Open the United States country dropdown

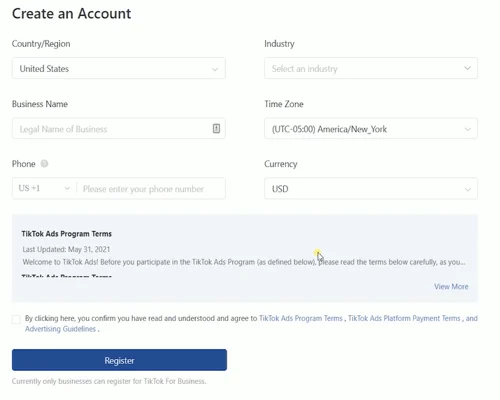coord(119,68)
